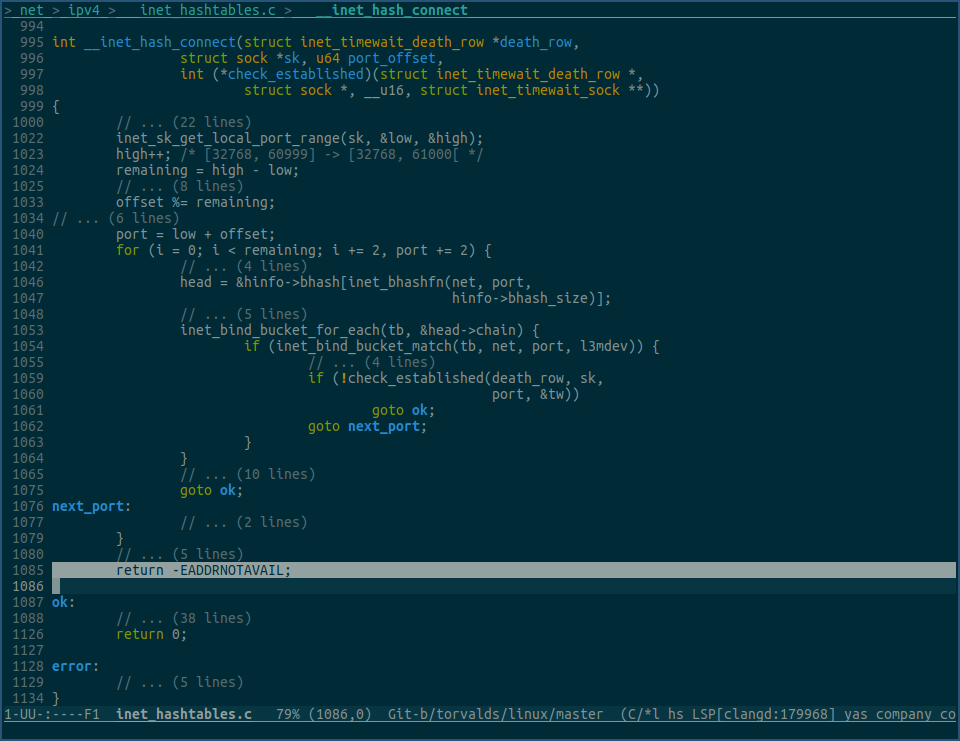The width and height of the screenshot is (960, 741).
Task: Click the 'net' breadcrumb segment
Action: click(31, 10)
